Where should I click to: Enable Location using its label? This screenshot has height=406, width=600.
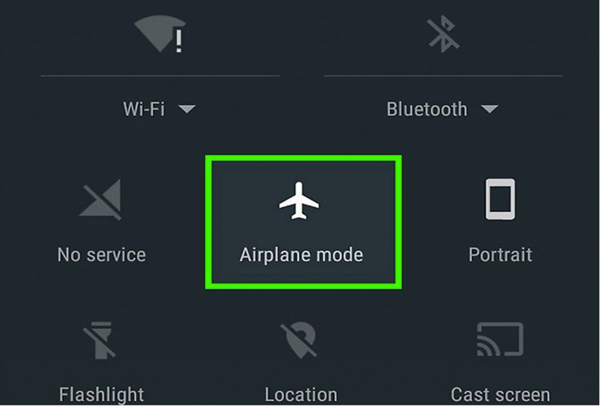point(301,395)
